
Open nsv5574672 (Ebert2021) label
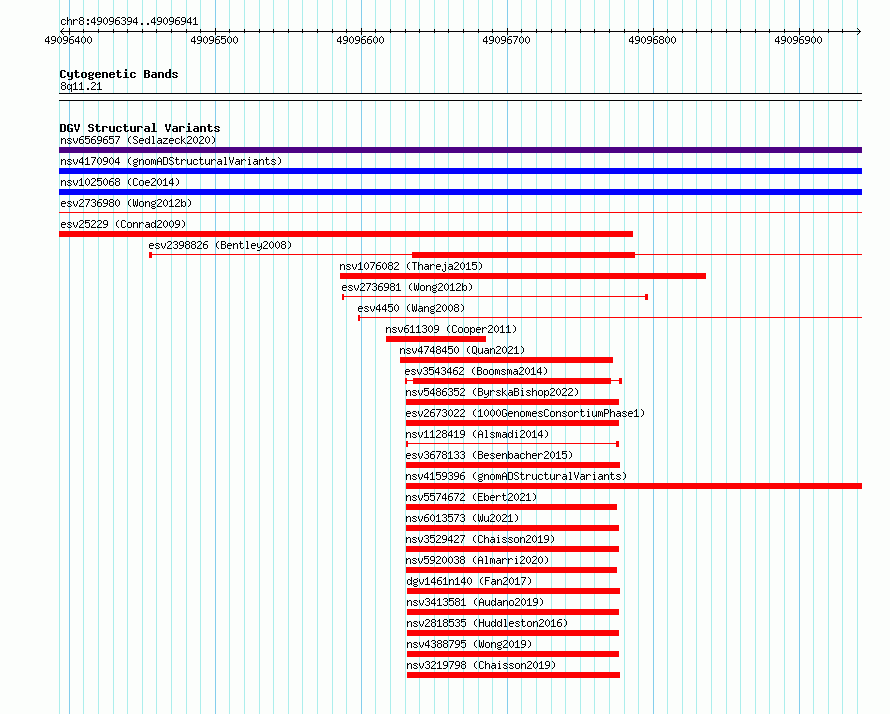[x=471, y=497]
